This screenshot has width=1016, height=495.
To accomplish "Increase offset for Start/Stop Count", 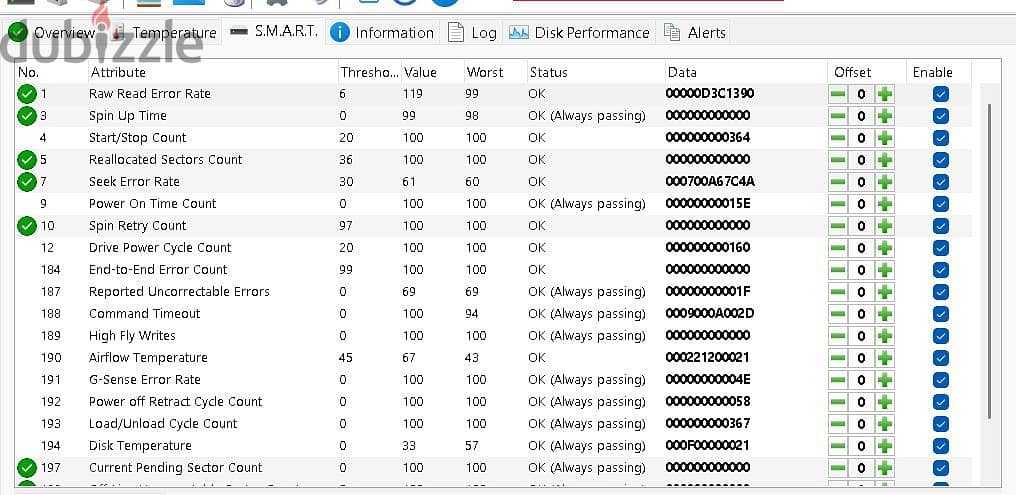I will tap(884, 138).
